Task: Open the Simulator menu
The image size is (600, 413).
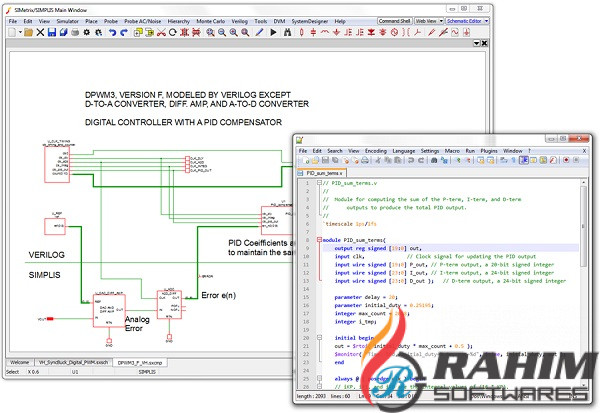Action: click(67, 21)
